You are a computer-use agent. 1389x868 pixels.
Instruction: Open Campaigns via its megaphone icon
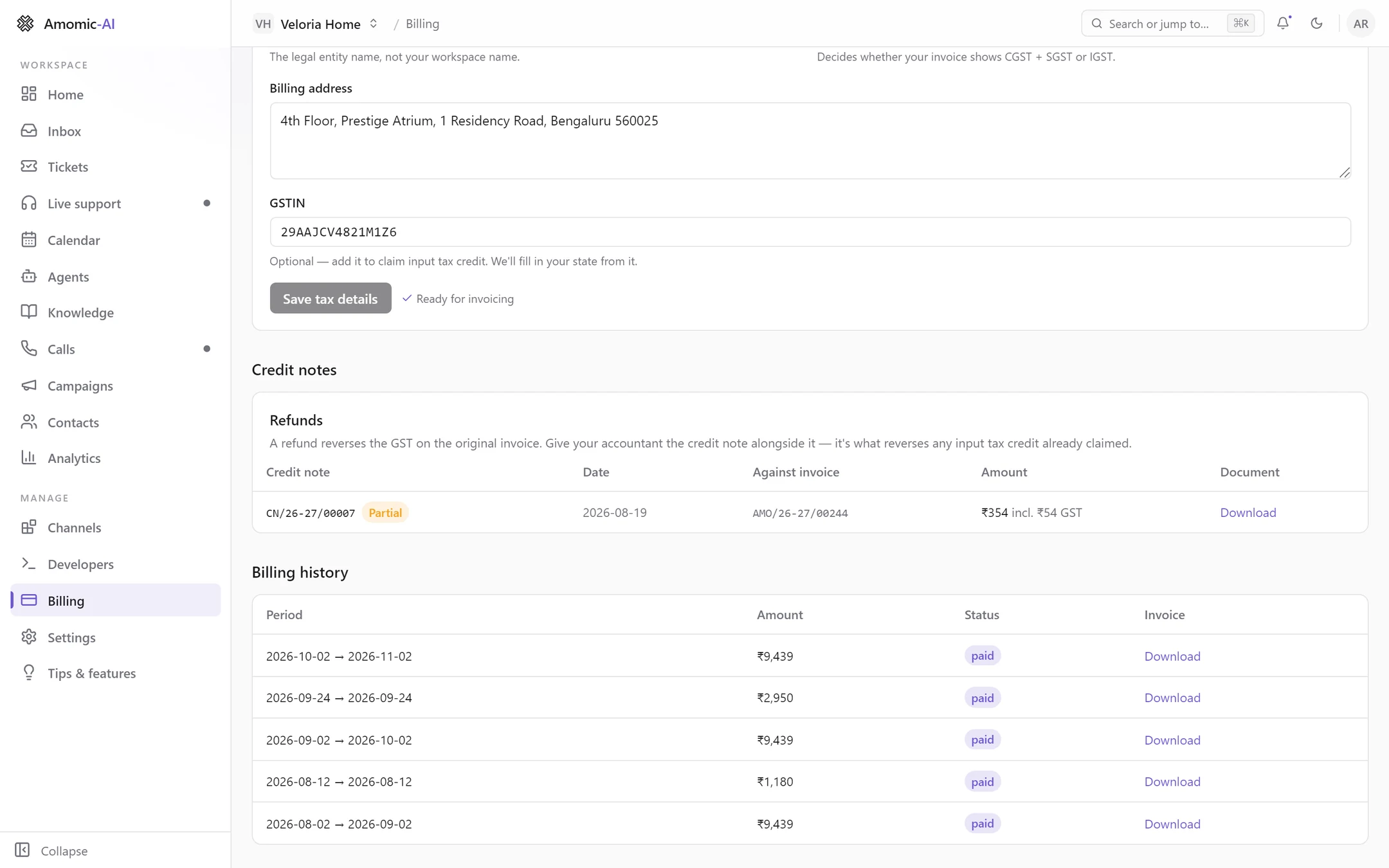[29, 385]
